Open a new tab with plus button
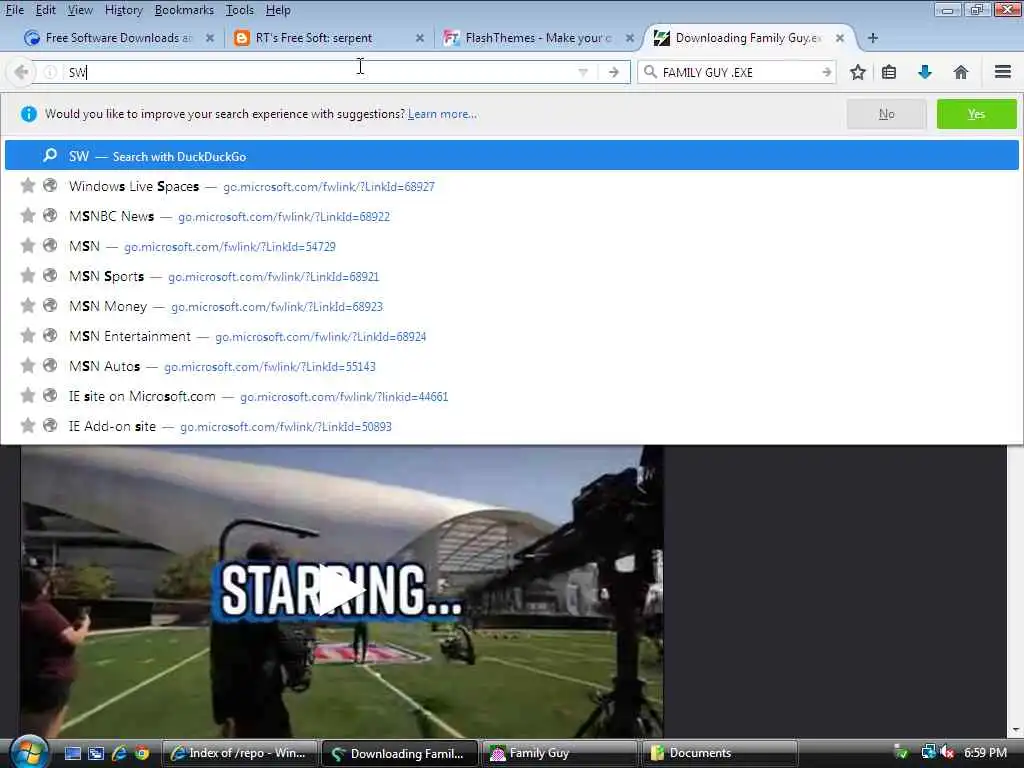This screenshot has width=1024, height=768. (872, 38)
